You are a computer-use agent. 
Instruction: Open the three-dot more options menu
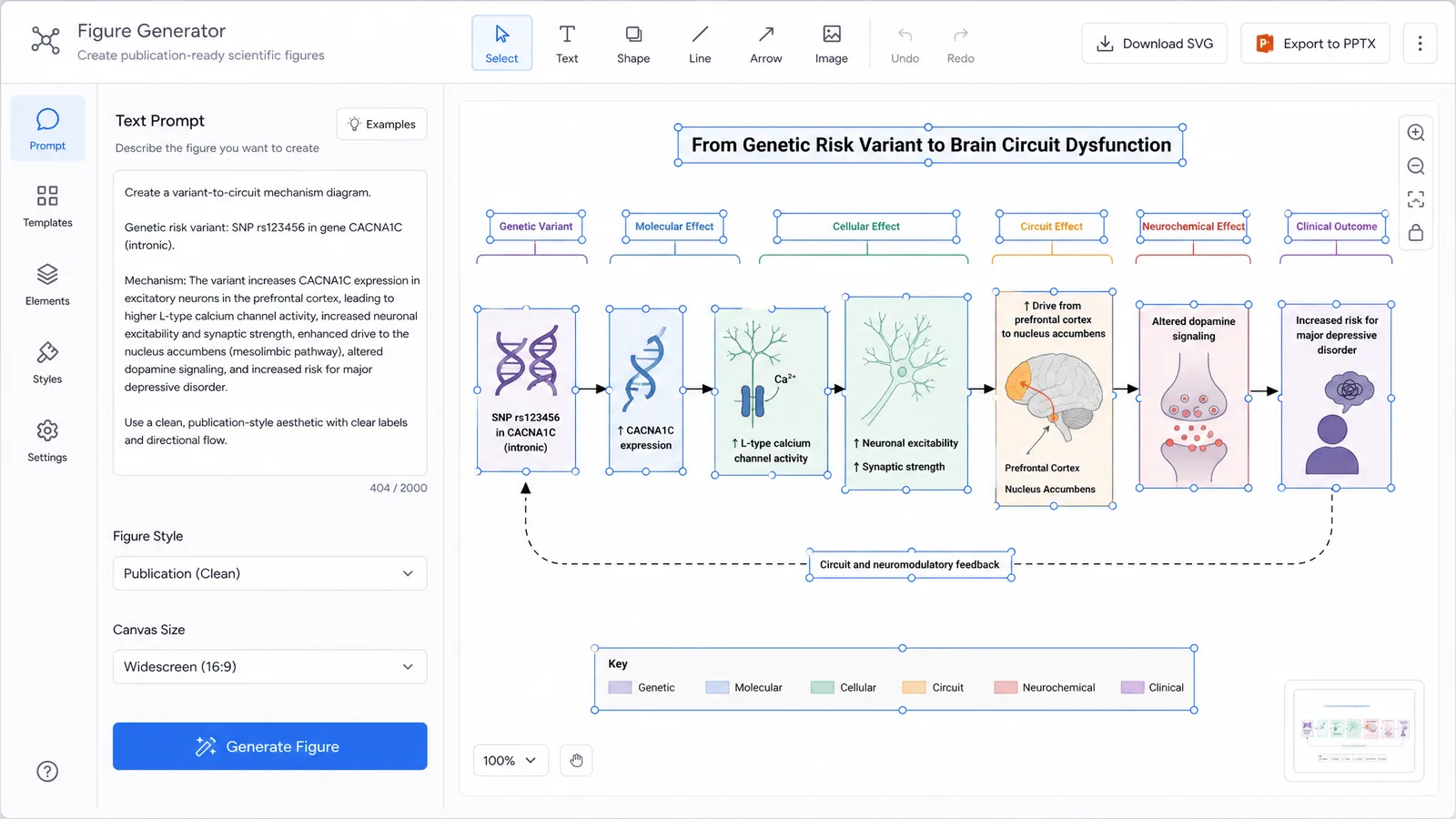tap(1420, 43)
